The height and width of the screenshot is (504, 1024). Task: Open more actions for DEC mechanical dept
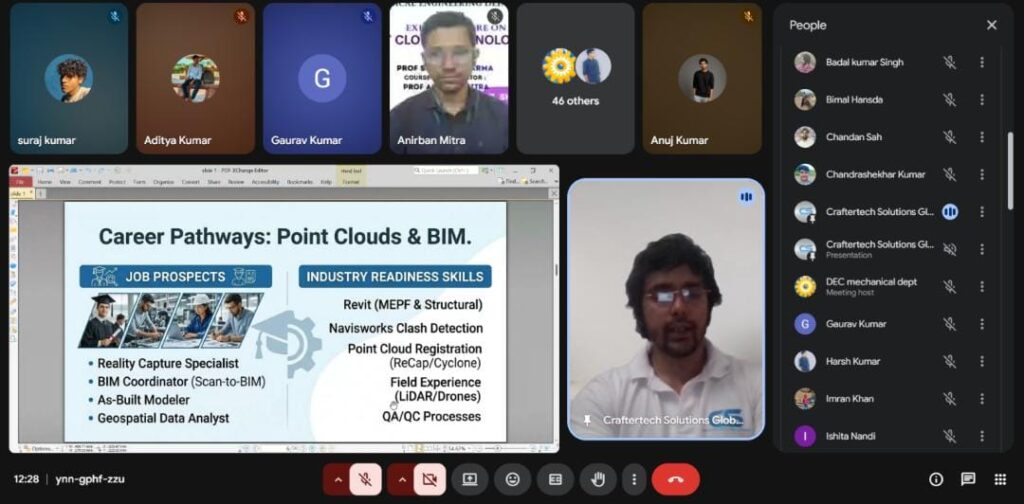(x=982, y=287)
